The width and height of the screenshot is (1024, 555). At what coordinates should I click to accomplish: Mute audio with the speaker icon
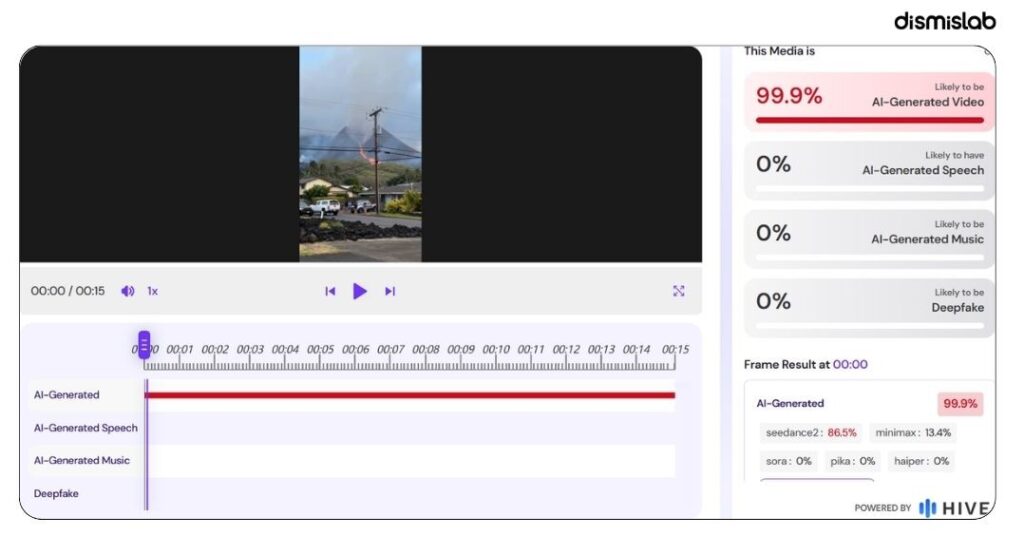click(127, 291)
